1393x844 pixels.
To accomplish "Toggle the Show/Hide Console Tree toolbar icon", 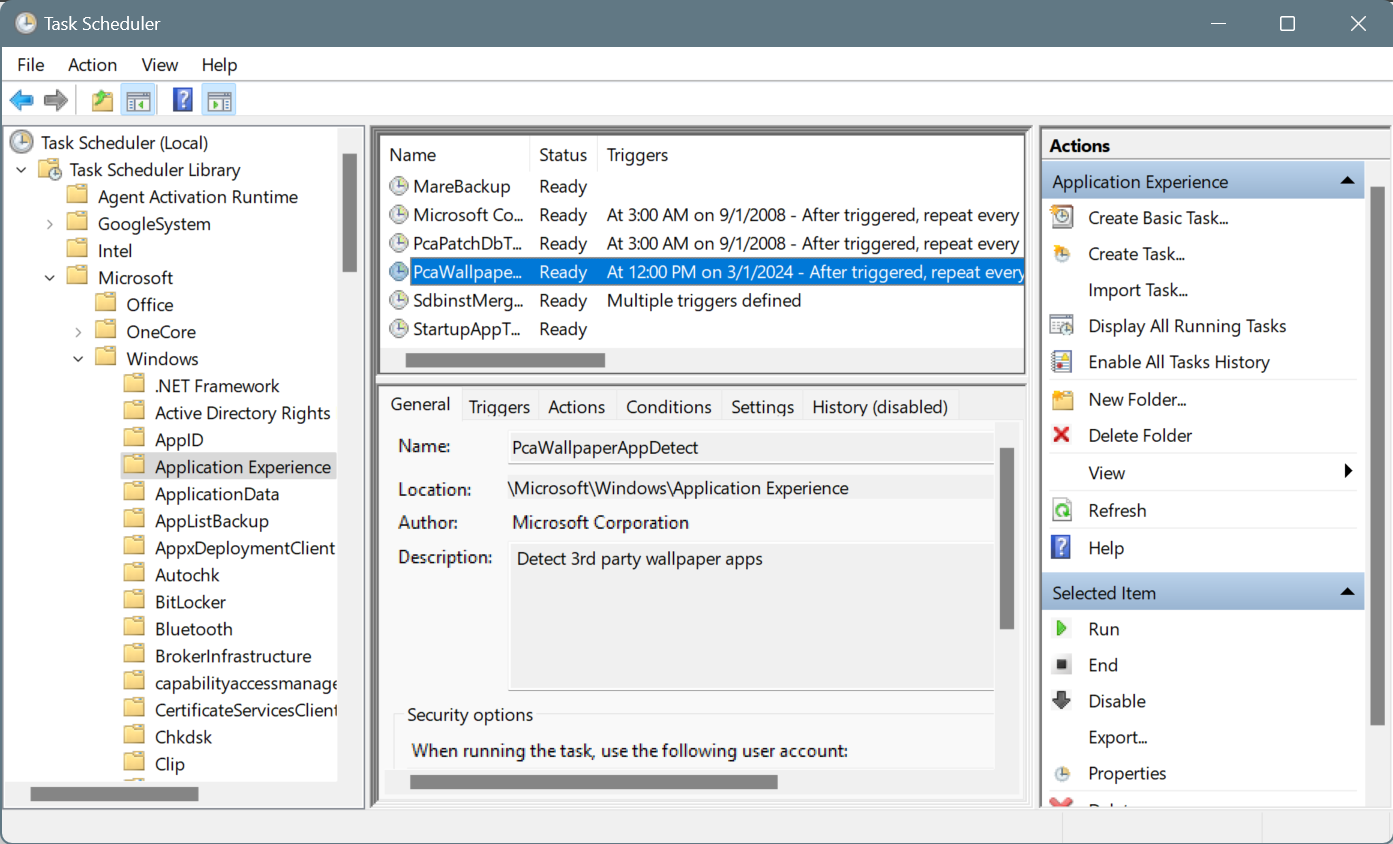I will click(137, 100).
